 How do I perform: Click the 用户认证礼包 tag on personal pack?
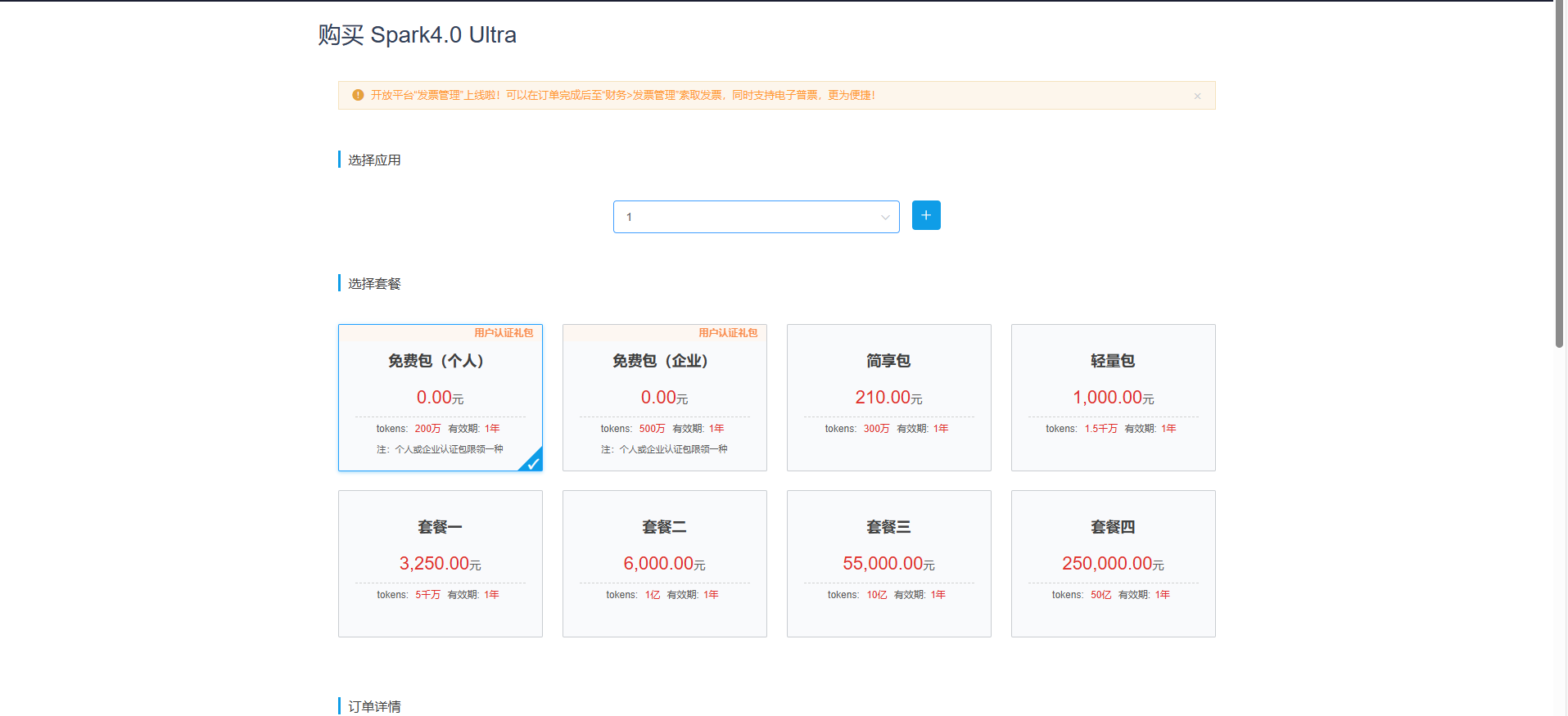[503, 333]
